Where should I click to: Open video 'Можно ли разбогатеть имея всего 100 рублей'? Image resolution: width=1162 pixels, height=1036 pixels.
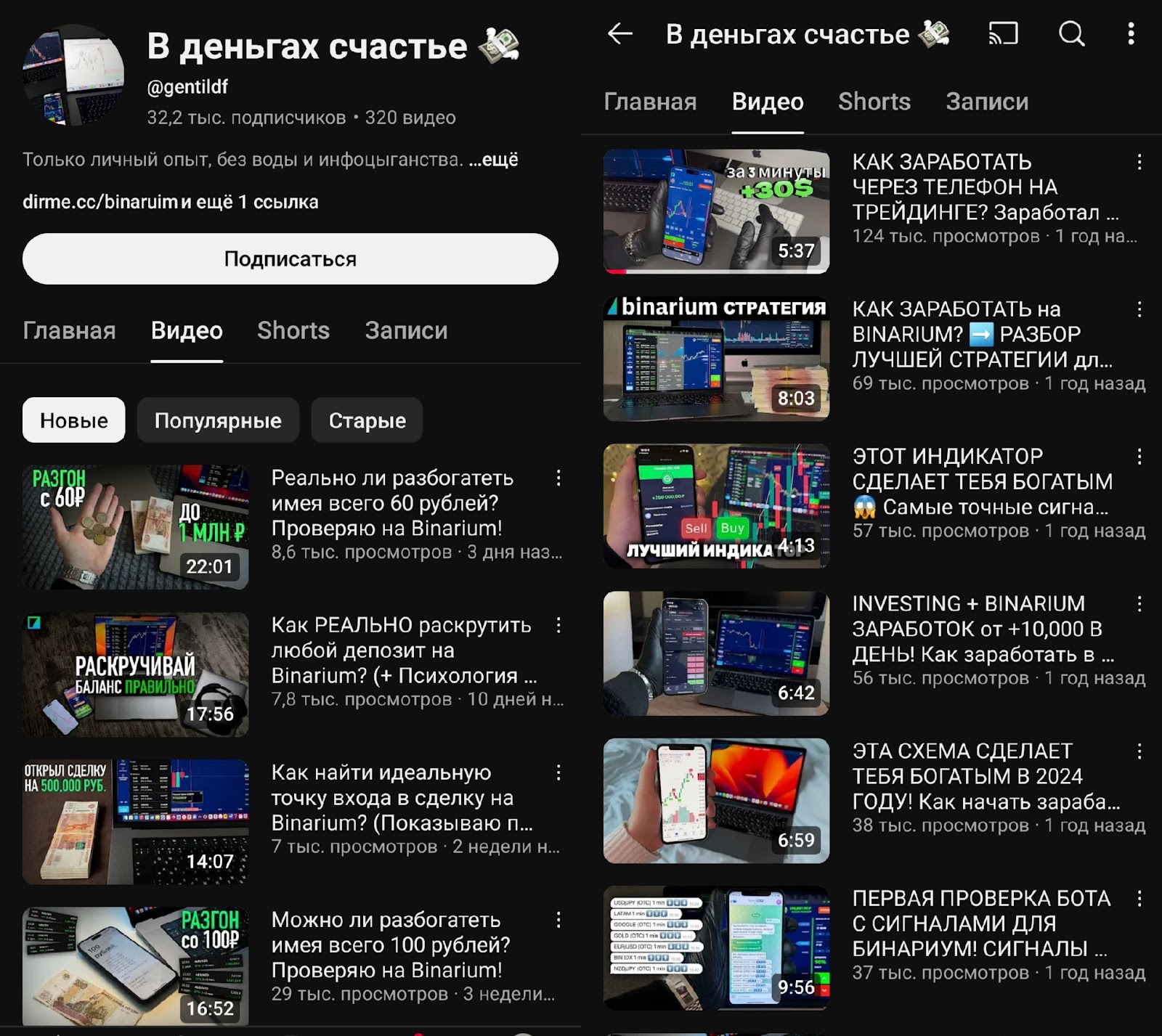point(391,945)
